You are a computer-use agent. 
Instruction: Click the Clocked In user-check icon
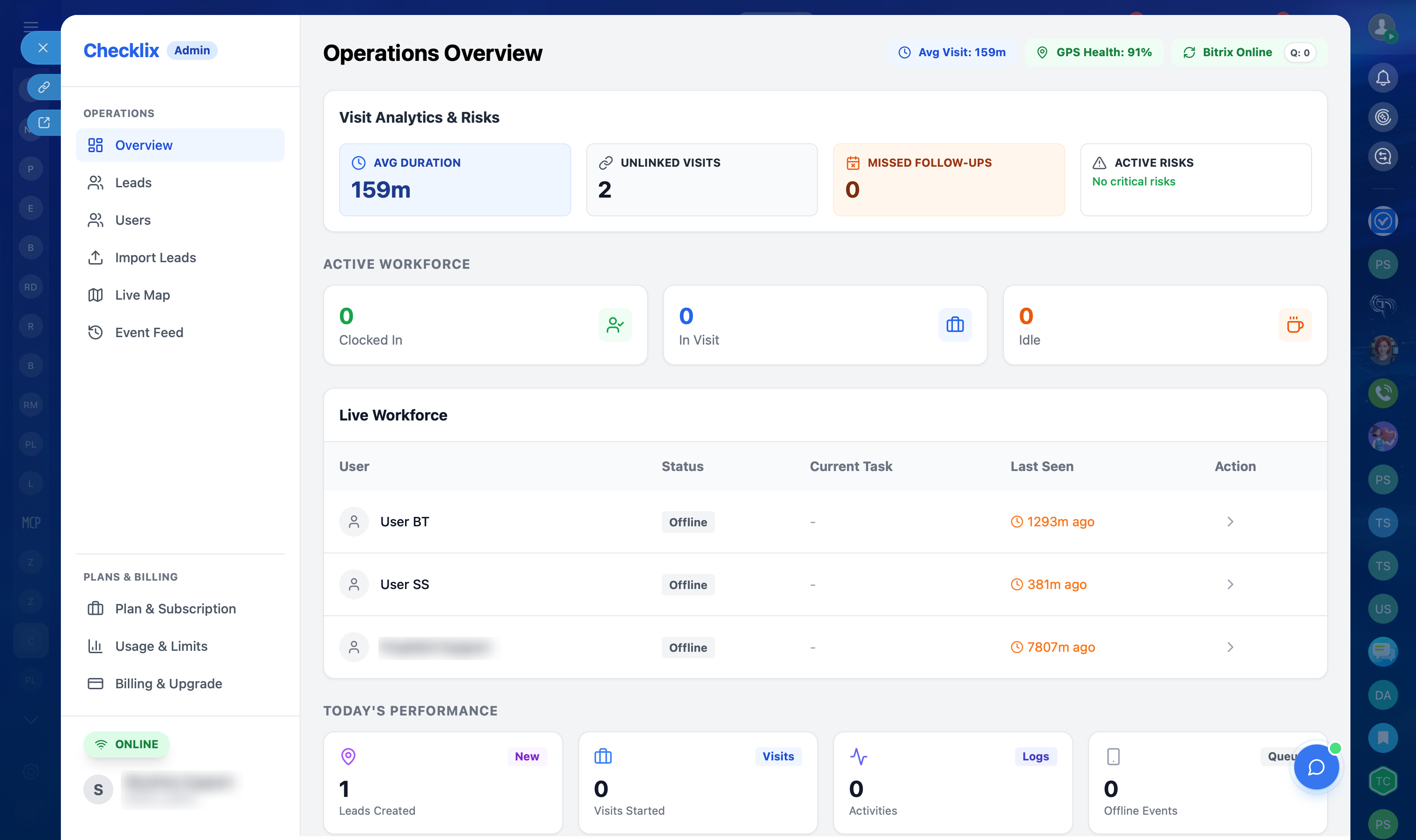pos(615,325)
